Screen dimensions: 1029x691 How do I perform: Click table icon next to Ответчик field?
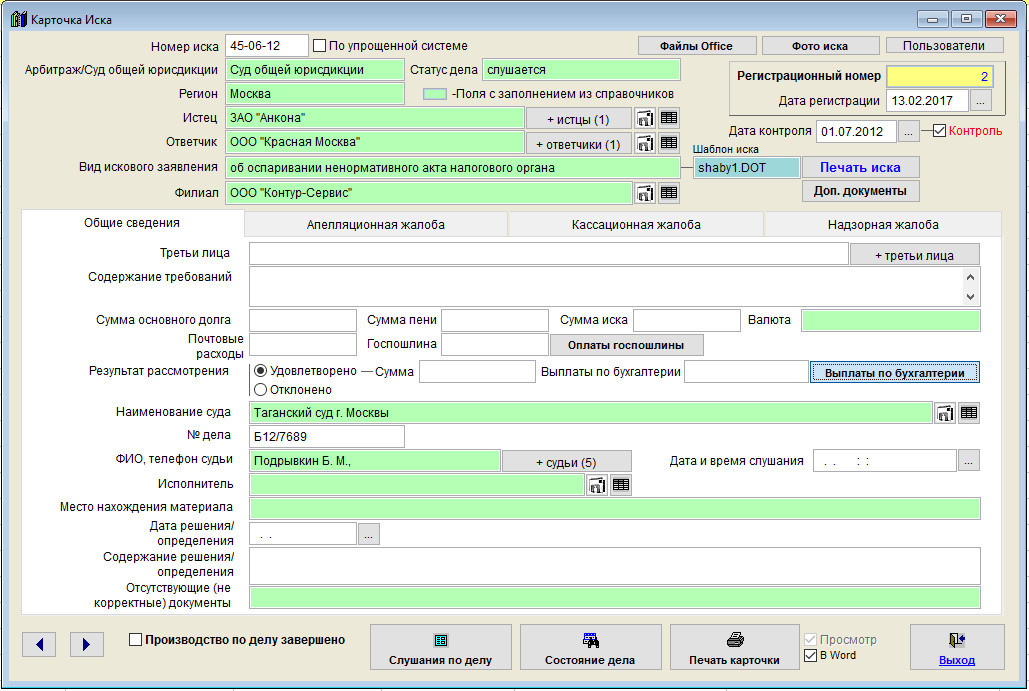coord(669,143)
